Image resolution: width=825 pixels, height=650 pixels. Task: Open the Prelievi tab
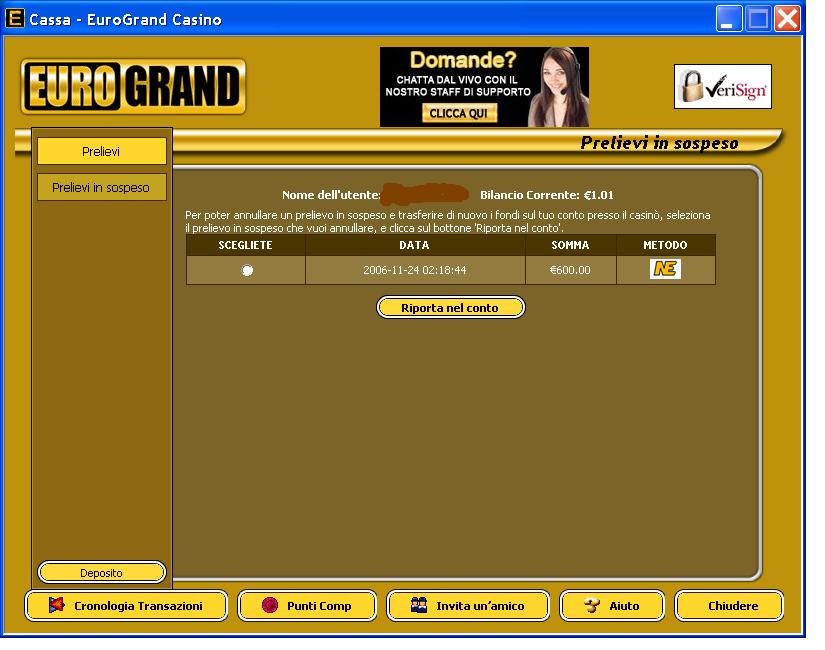pos(102,152)
